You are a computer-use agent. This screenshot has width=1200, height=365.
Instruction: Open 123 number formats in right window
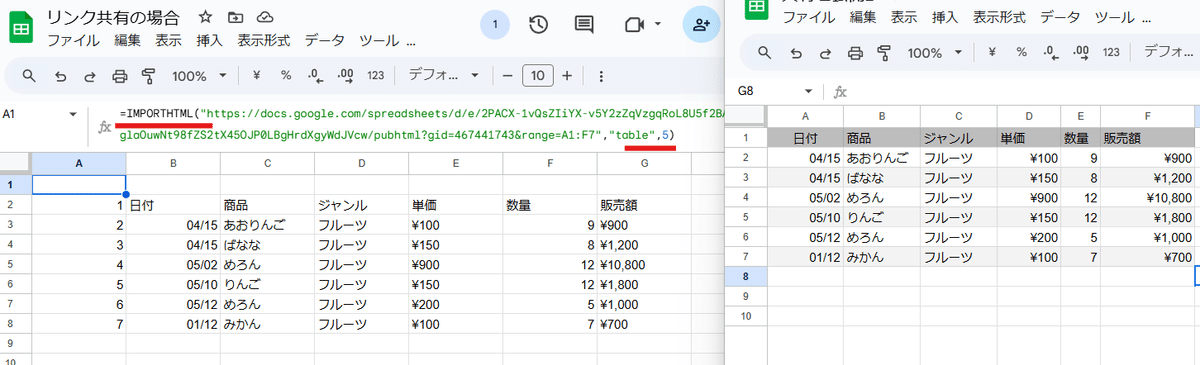(1110, 53)
